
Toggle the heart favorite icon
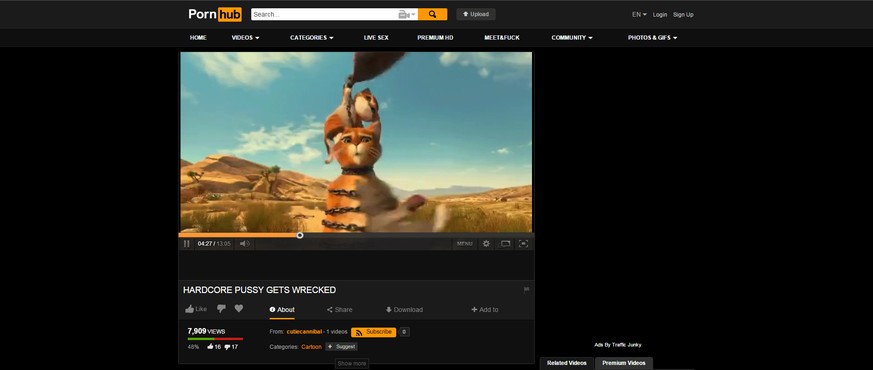(239, 309)
